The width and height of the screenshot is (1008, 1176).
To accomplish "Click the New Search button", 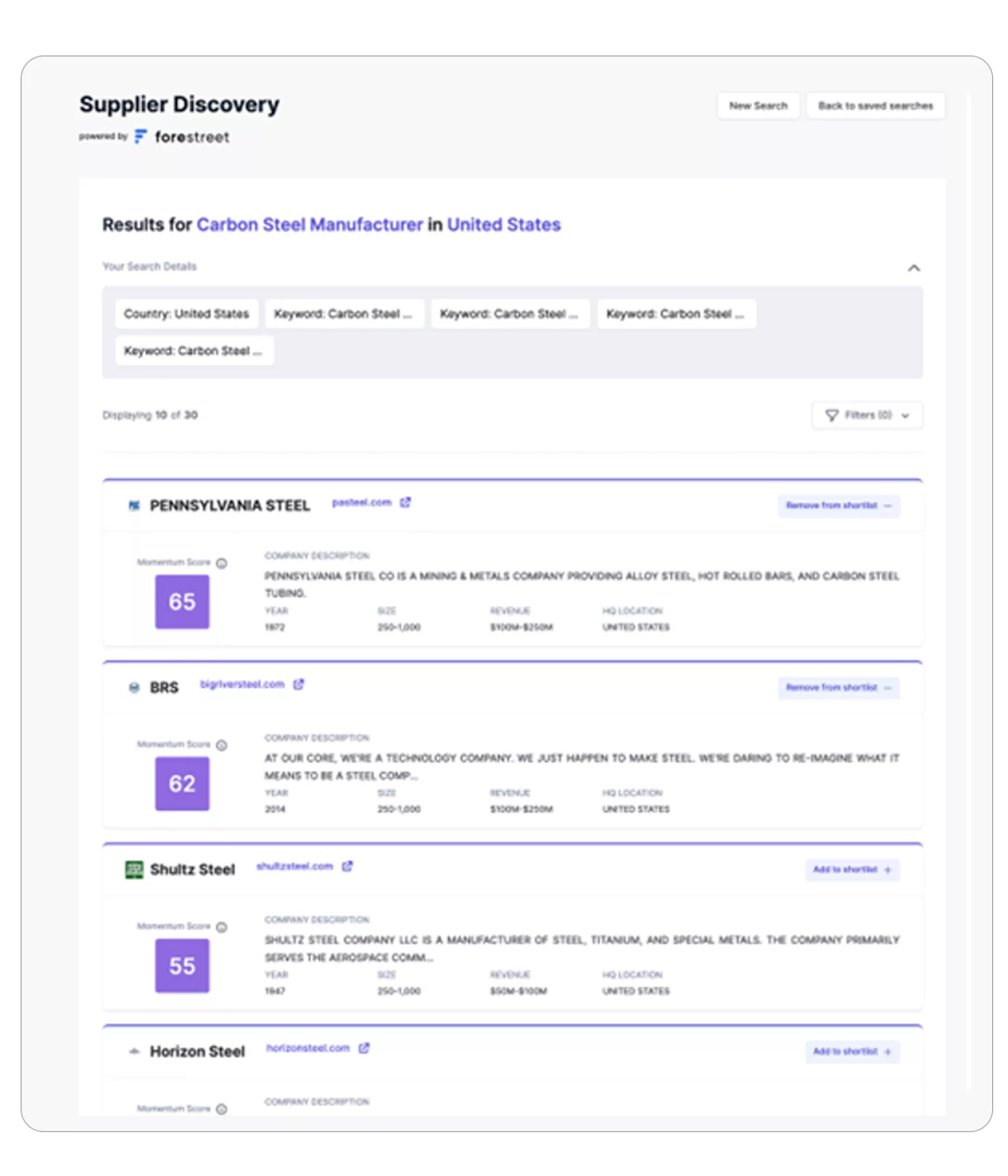I will [x=758, y=105].
